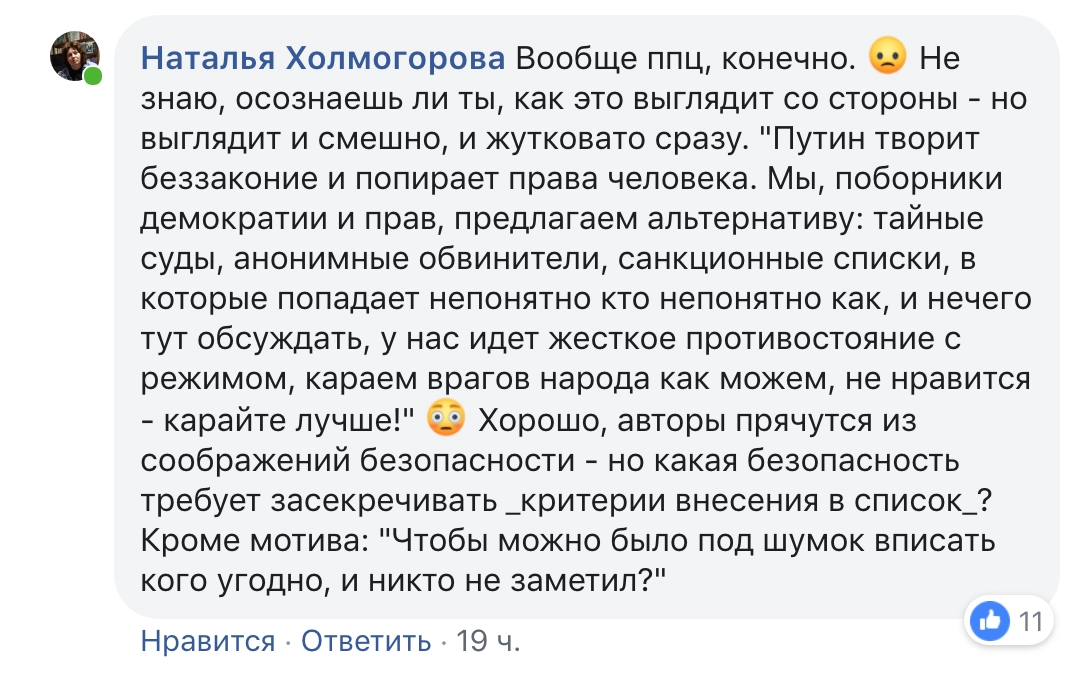Viewport: 1082px width, 679px height.
Task: Open the Наталья Холмогорова profile name link
Action: coord(323,59)
